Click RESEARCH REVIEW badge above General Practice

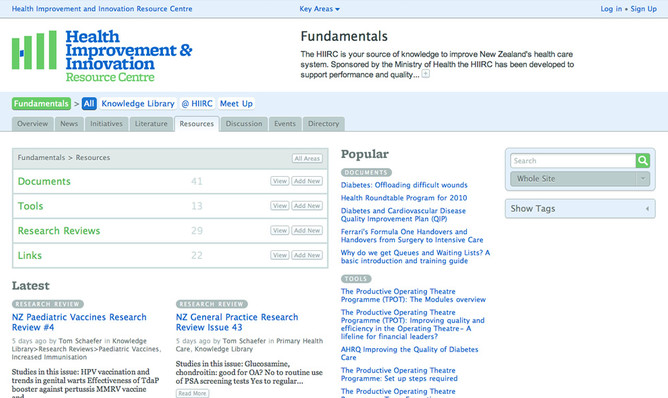point(212,304)
